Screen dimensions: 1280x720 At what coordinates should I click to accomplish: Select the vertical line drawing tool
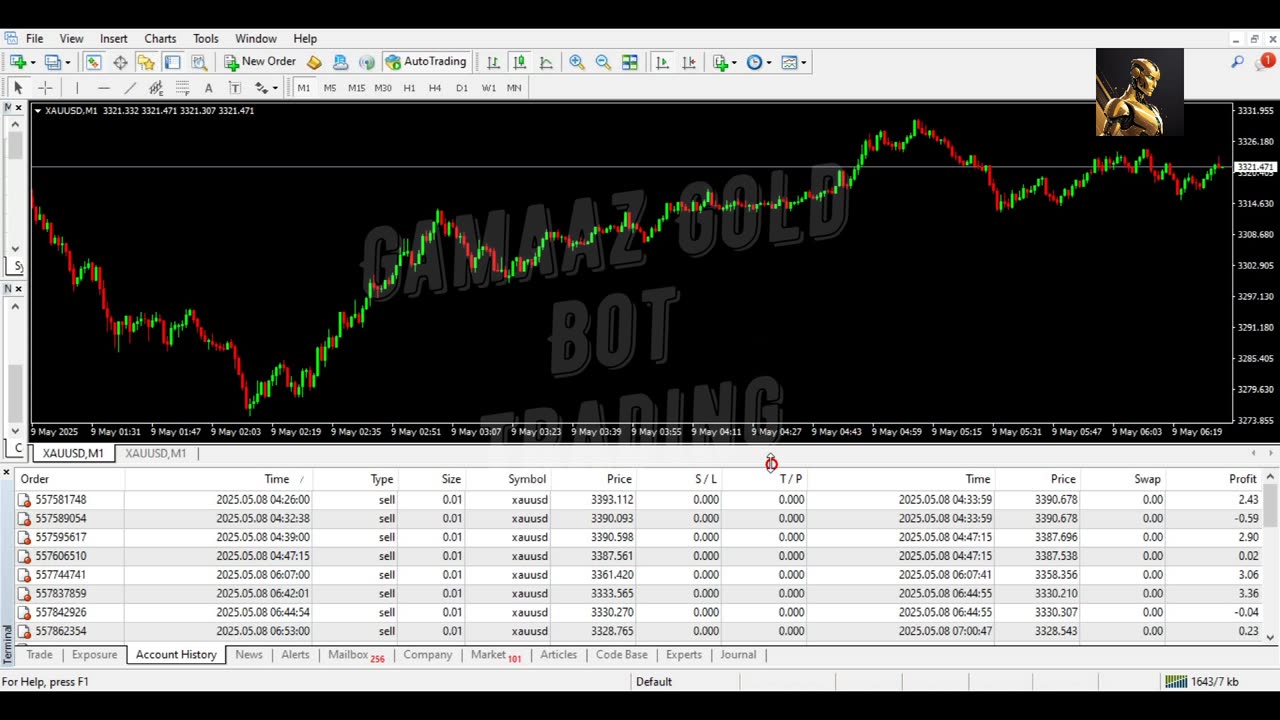point(77,88)
